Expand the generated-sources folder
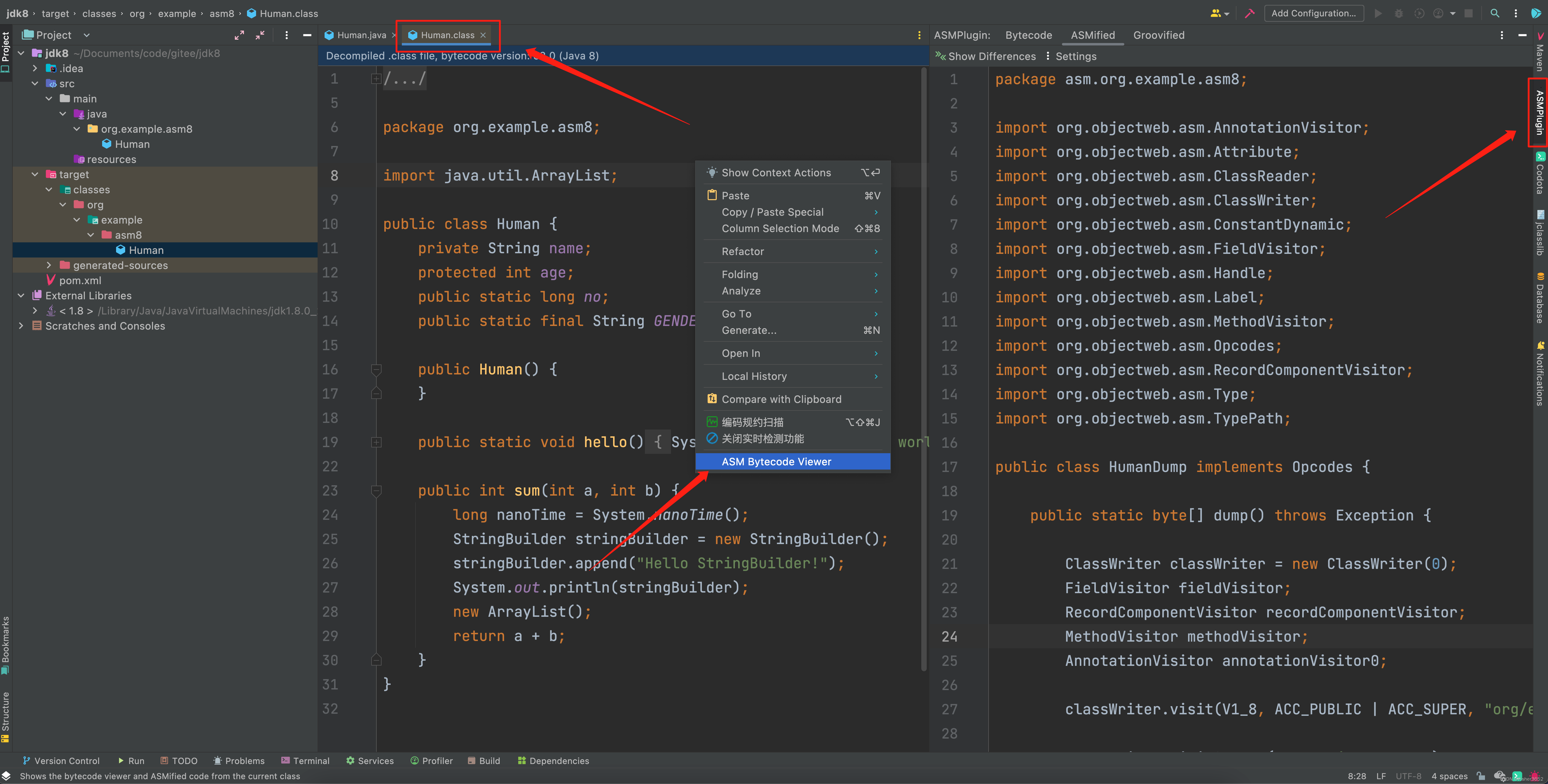This screenshot has height=784, width=1548. click(x=49, y=265)
